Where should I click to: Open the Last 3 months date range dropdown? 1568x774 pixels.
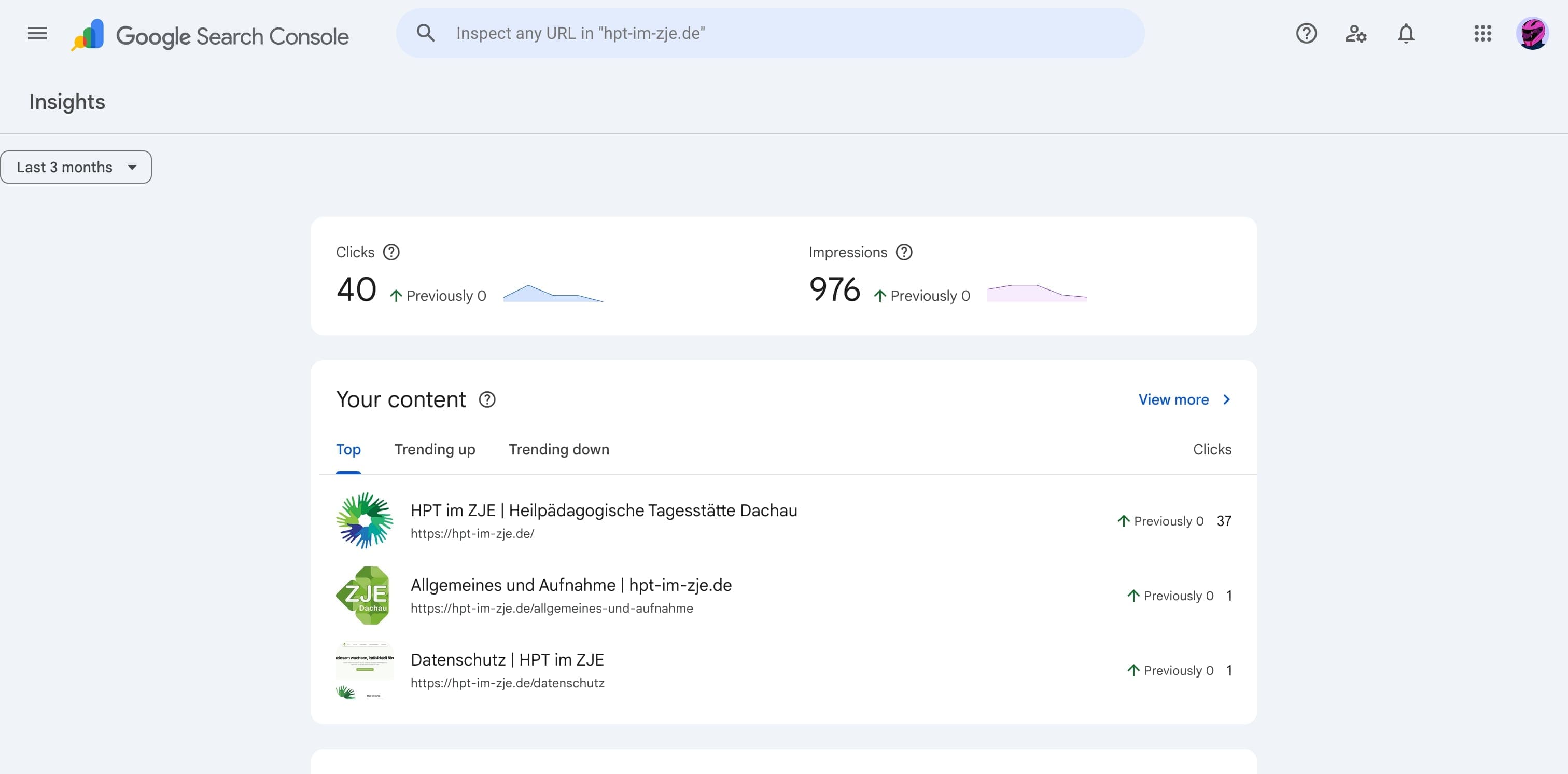coord(76,166)
